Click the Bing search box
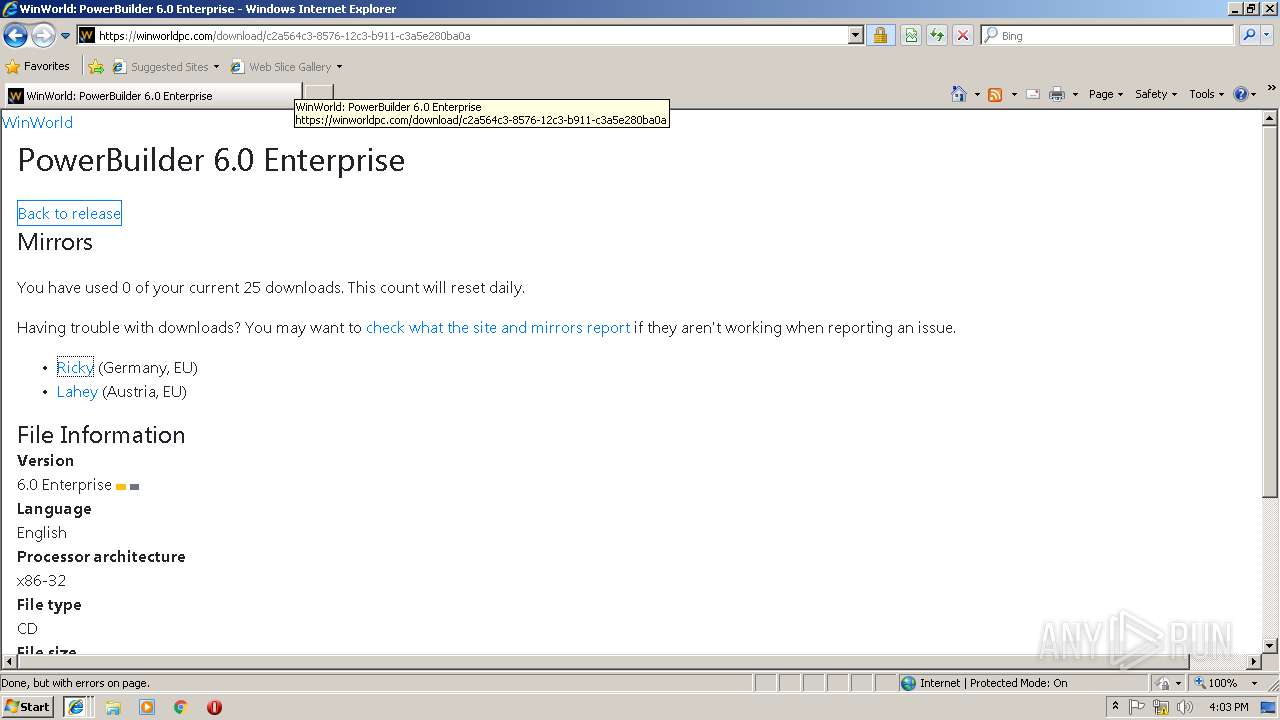The width and height of the screenshot is (1280, 720). pyautogui.click(x=1107, y=35)
